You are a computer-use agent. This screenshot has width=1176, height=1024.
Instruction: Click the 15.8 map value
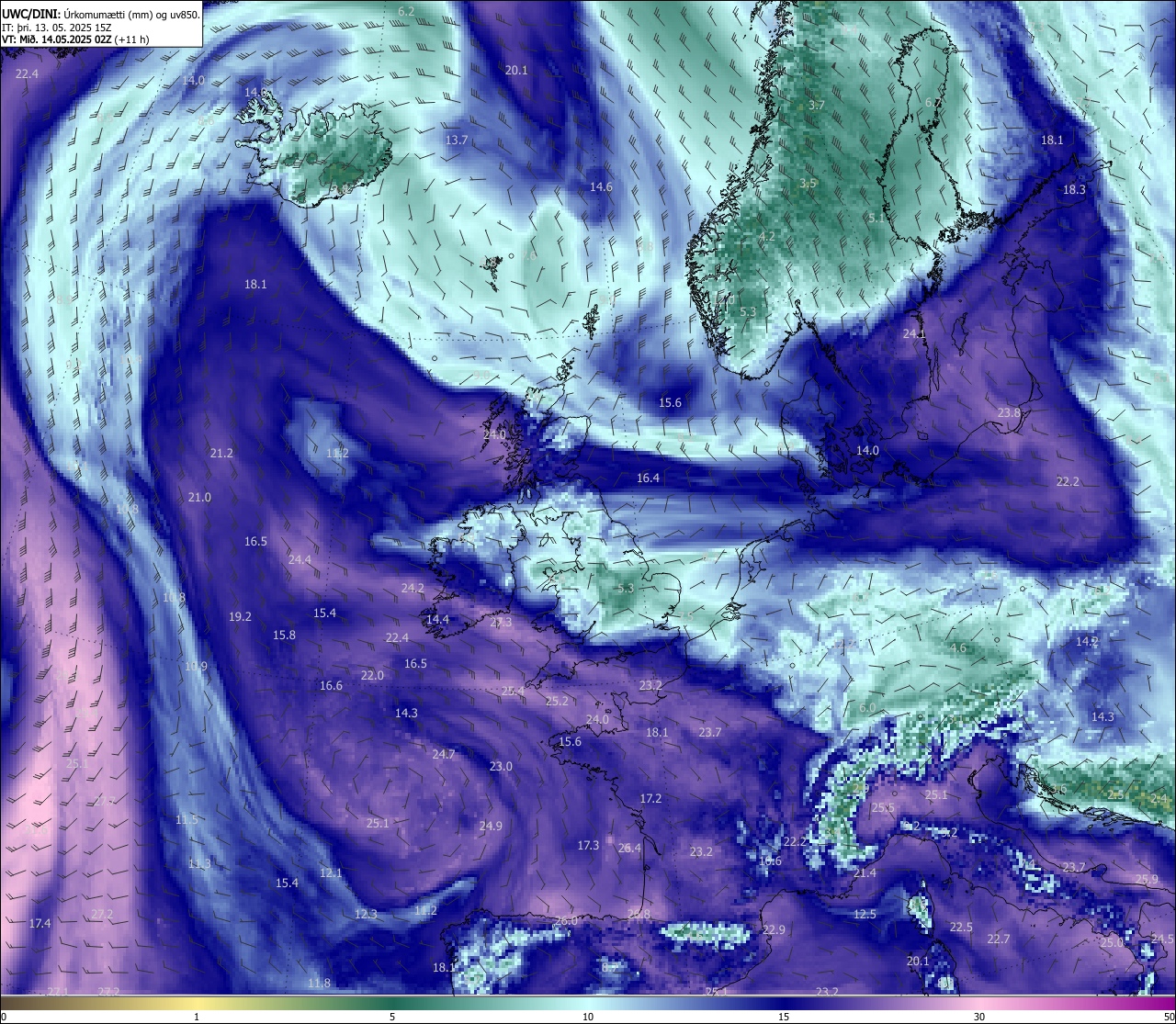pyautogui.click(x=284, y=635)
